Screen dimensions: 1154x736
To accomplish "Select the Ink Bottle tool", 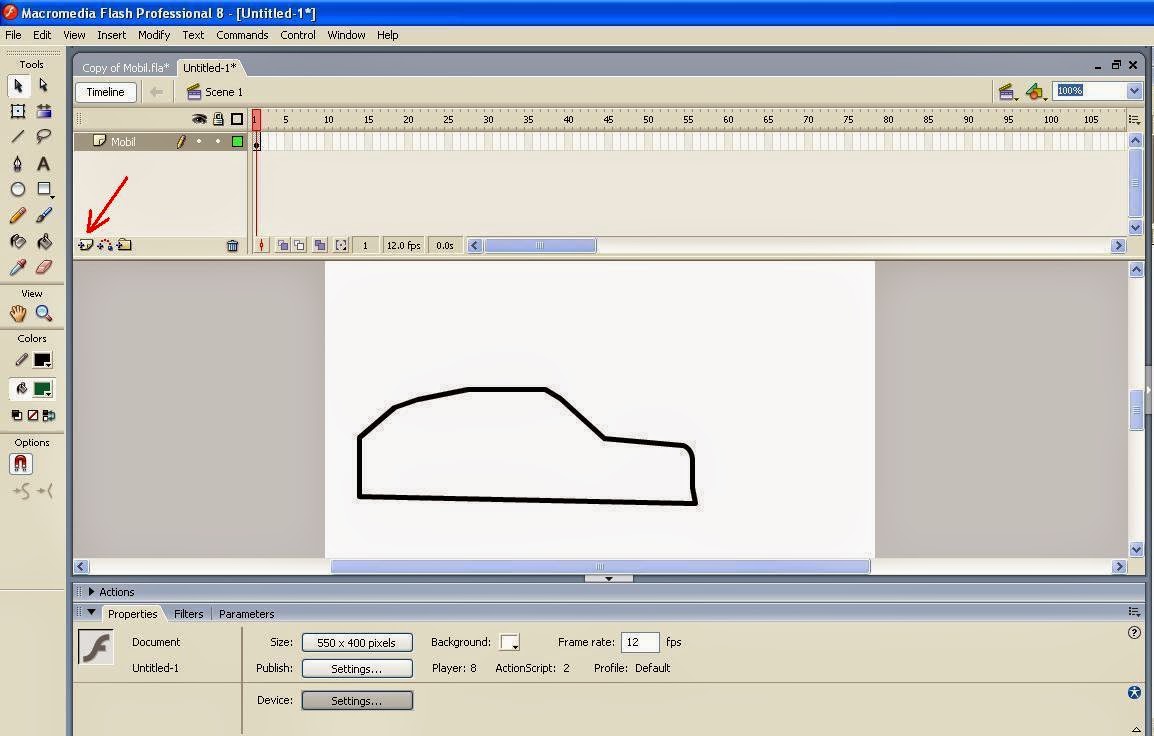I will pyautogui.click(x=18, y=241).
